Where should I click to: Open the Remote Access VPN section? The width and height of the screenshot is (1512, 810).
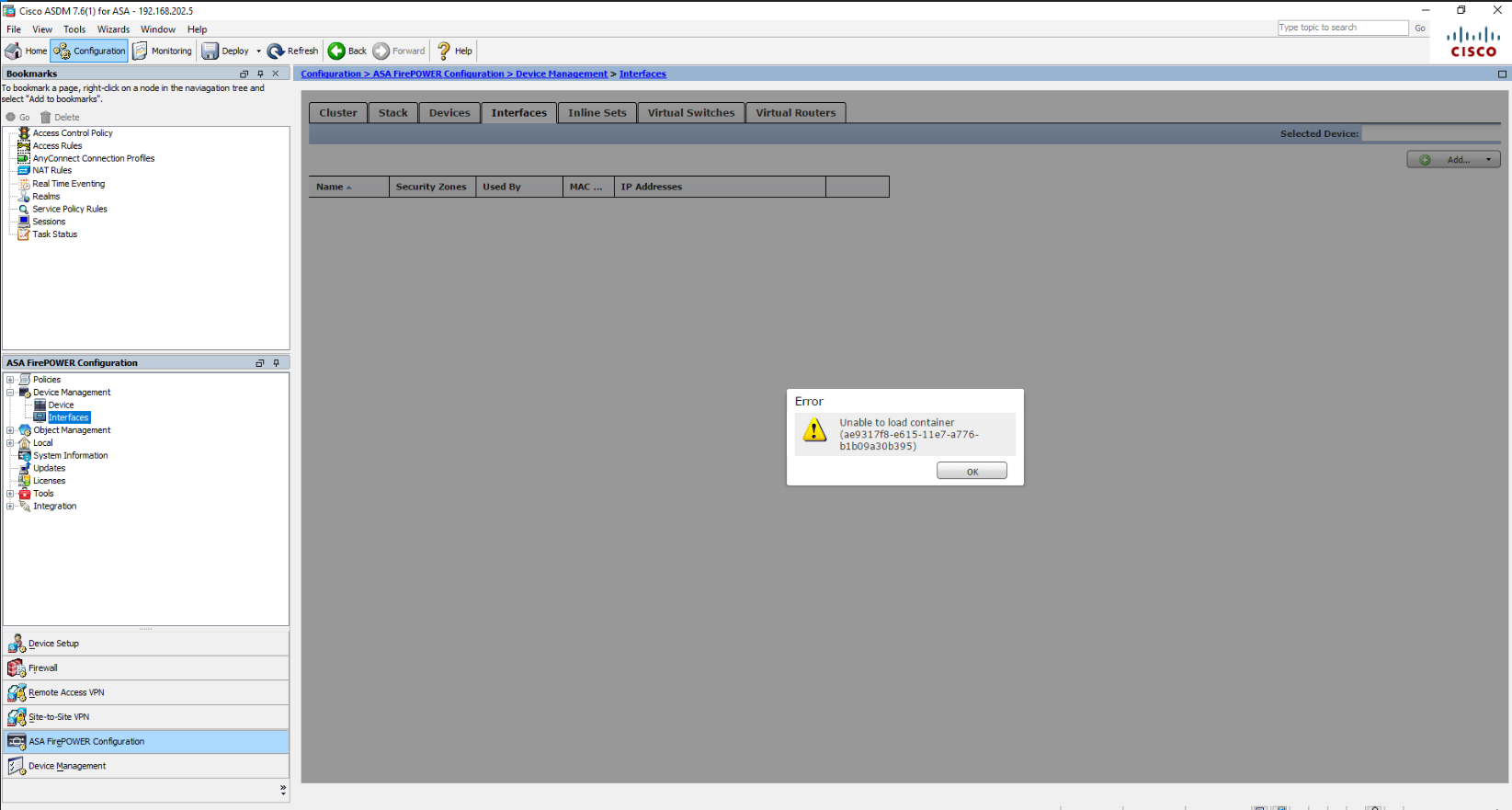tap(146, 692)
